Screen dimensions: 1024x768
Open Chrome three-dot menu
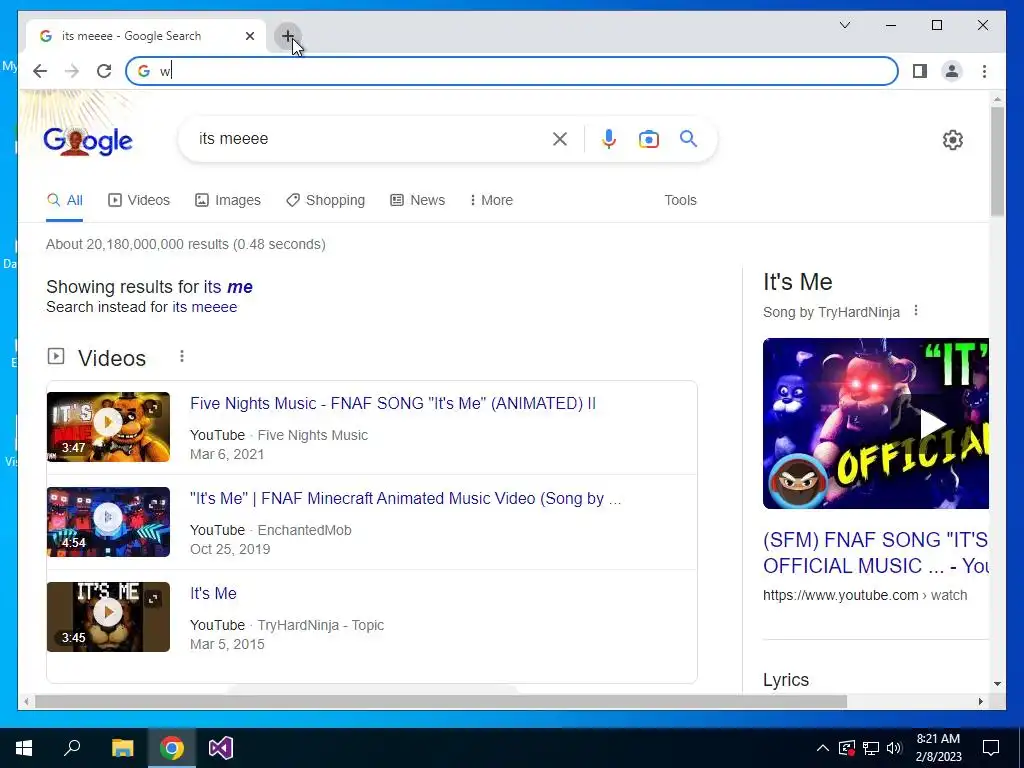tap(984, 71)
